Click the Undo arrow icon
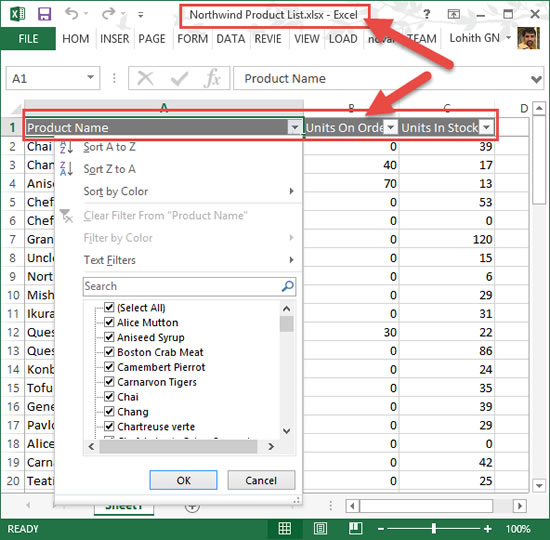The image size is (550, 540). coord(72,14)
